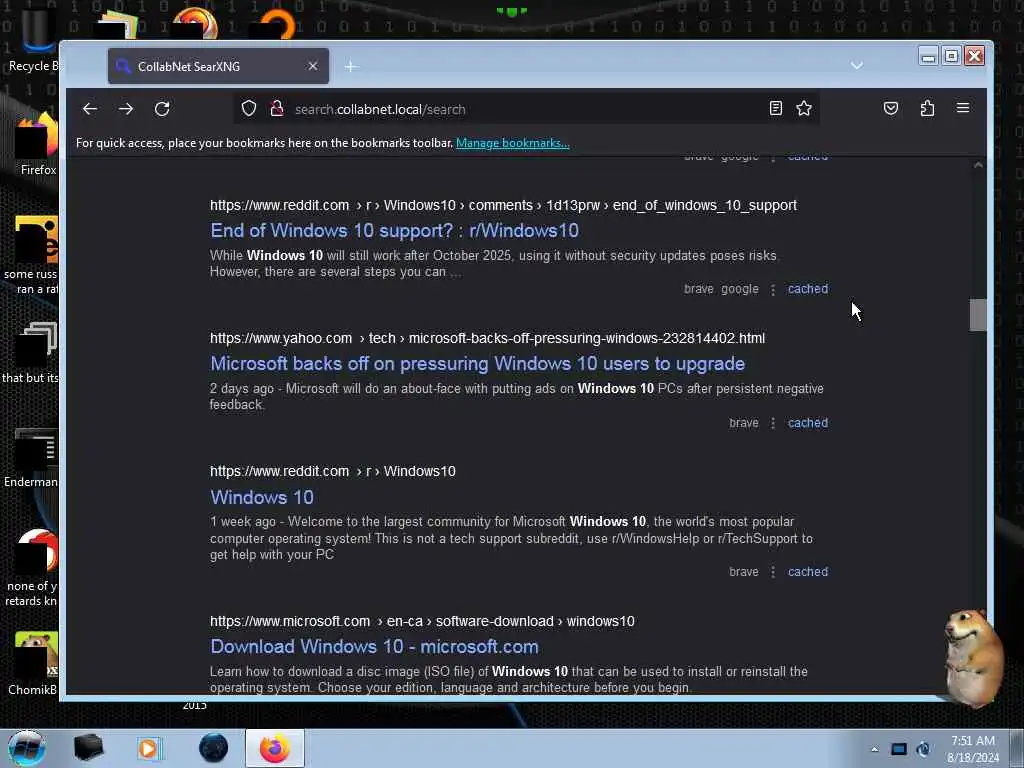1024x768 pixels.
Task: Open Microsoft backs off on pressuring result
Action: (477, 364)
